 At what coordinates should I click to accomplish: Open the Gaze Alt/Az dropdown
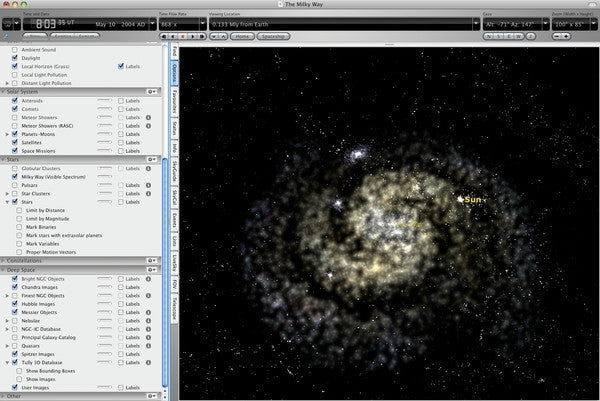[546, 24]
